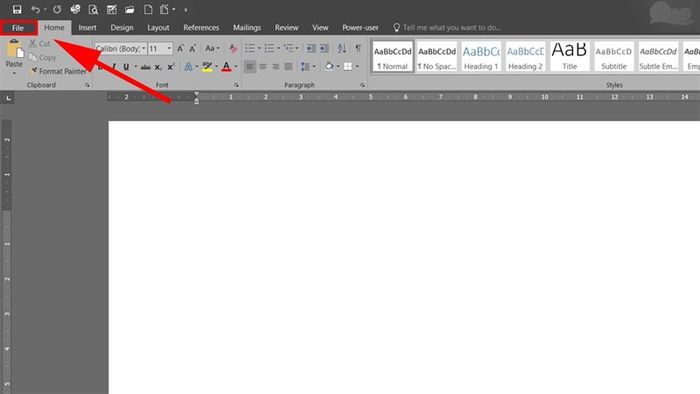Apply the yellow text highlight color

click(x=207, y=67)
